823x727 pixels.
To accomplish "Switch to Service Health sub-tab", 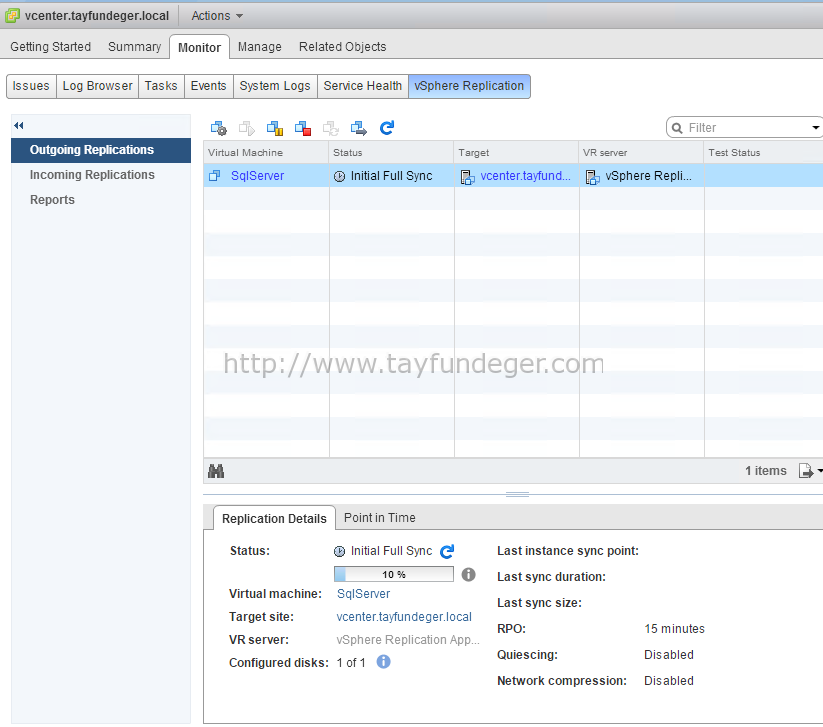I will tap(363, 86).
